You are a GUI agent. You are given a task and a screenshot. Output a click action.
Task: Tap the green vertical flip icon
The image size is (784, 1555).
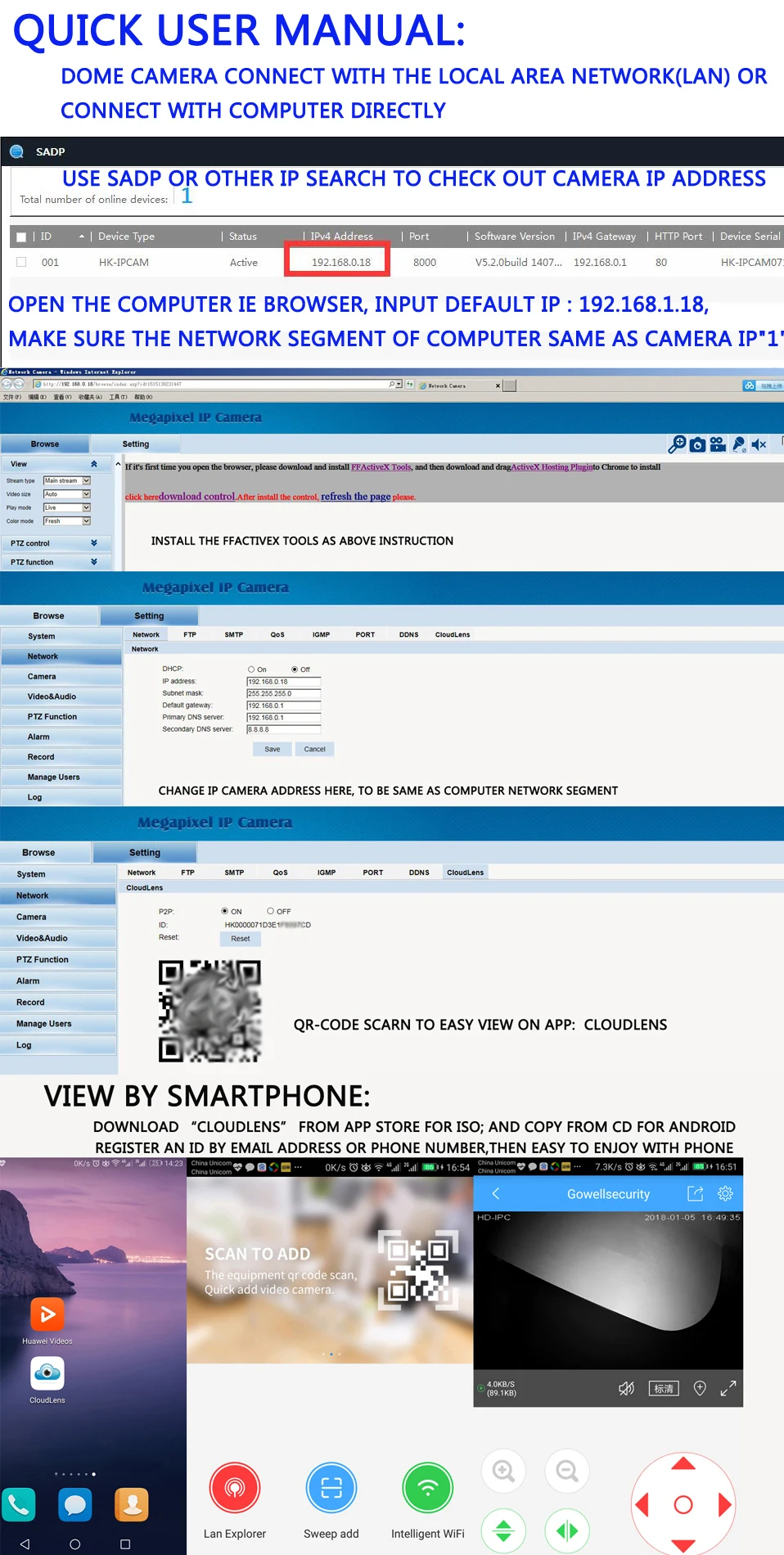tap(504, 1530)
